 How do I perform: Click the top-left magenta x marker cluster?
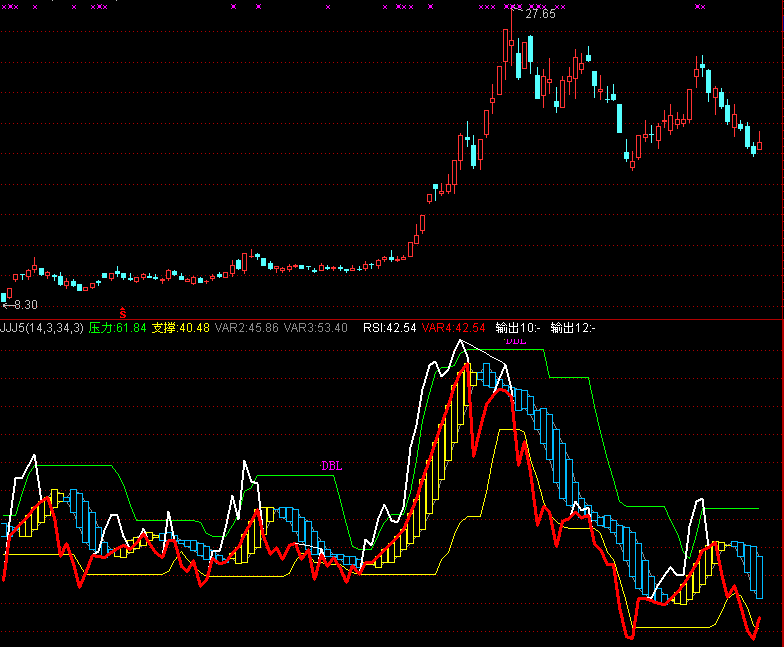pyautogui.click(x=12, y=7)
